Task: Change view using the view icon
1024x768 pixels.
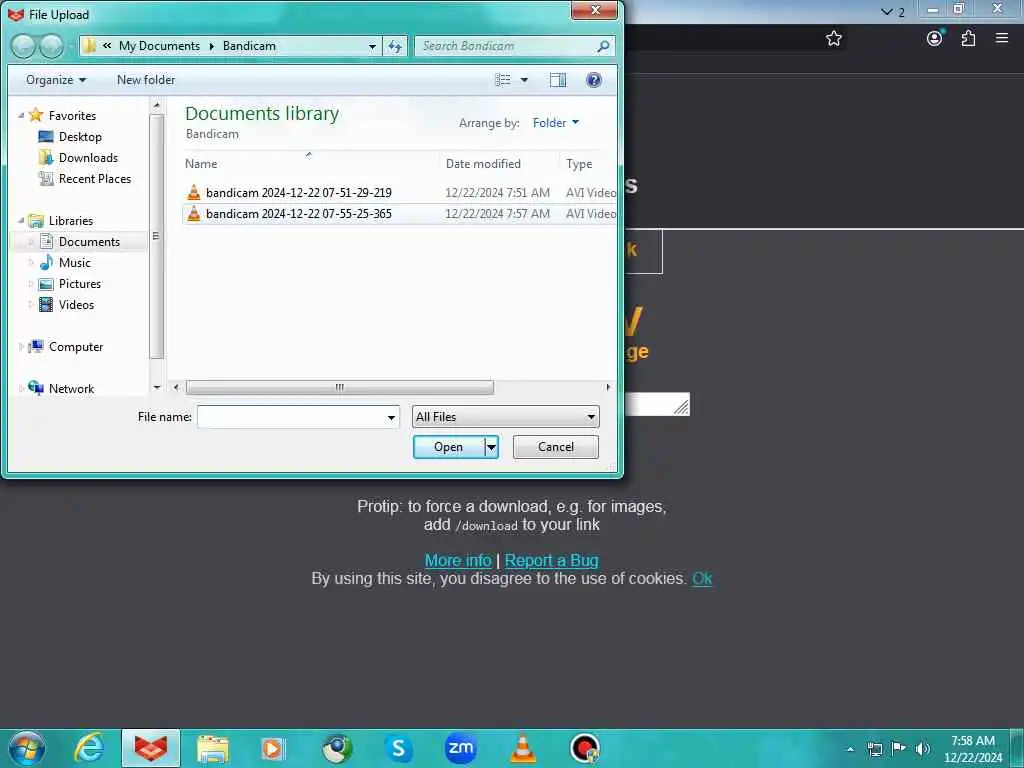Action: (x=503, y=80)
